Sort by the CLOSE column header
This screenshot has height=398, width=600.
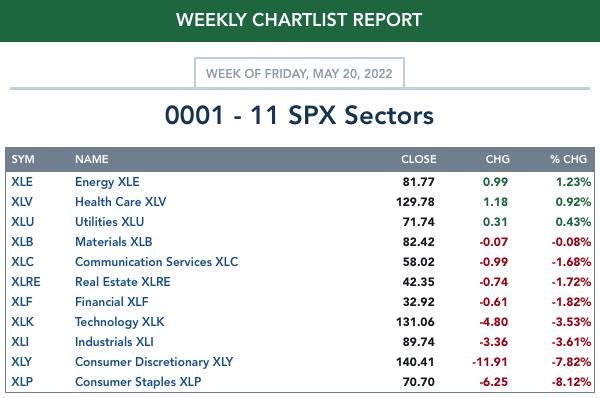click(419, 159)
